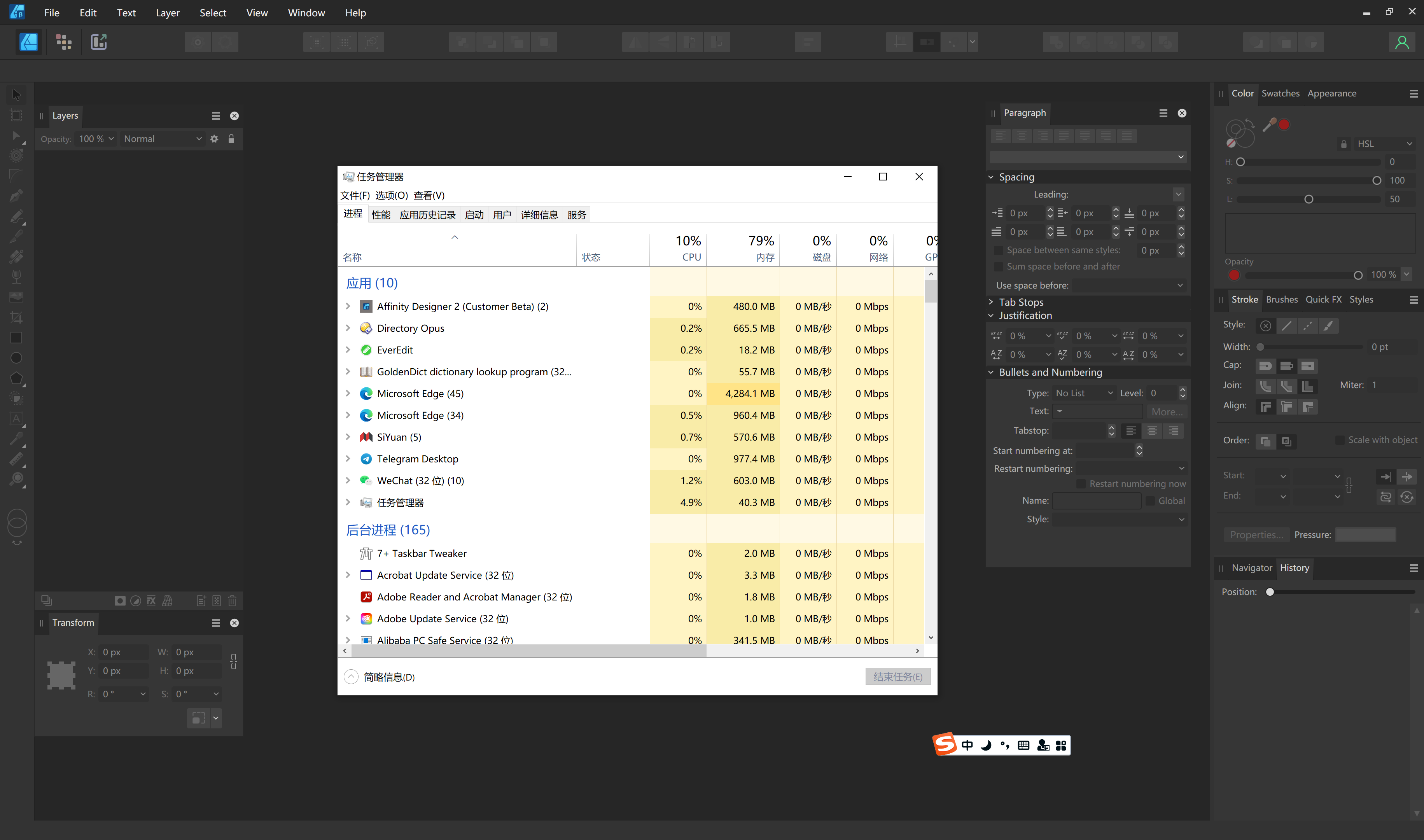The image size is (1424, 840).
Task: Select miter join icon
Action: point(1307,386)
